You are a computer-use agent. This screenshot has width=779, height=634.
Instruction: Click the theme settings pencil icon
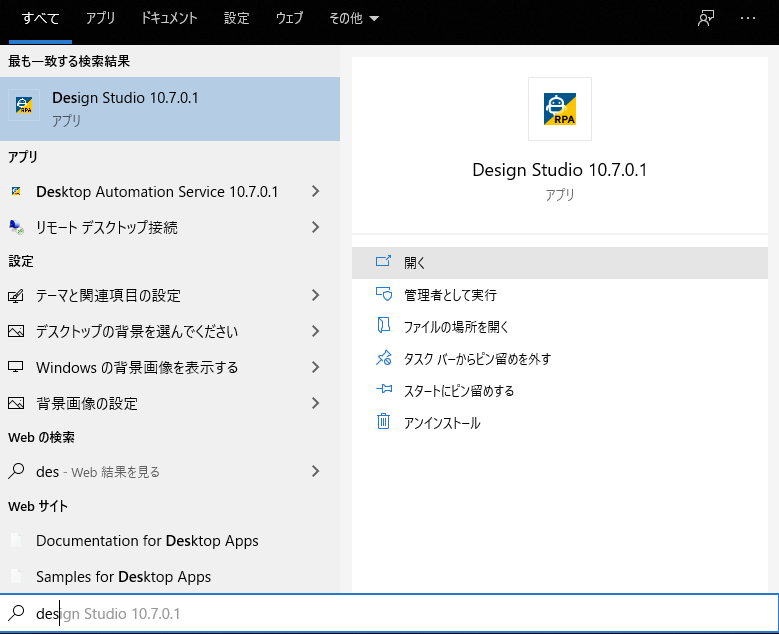(16, 296)
